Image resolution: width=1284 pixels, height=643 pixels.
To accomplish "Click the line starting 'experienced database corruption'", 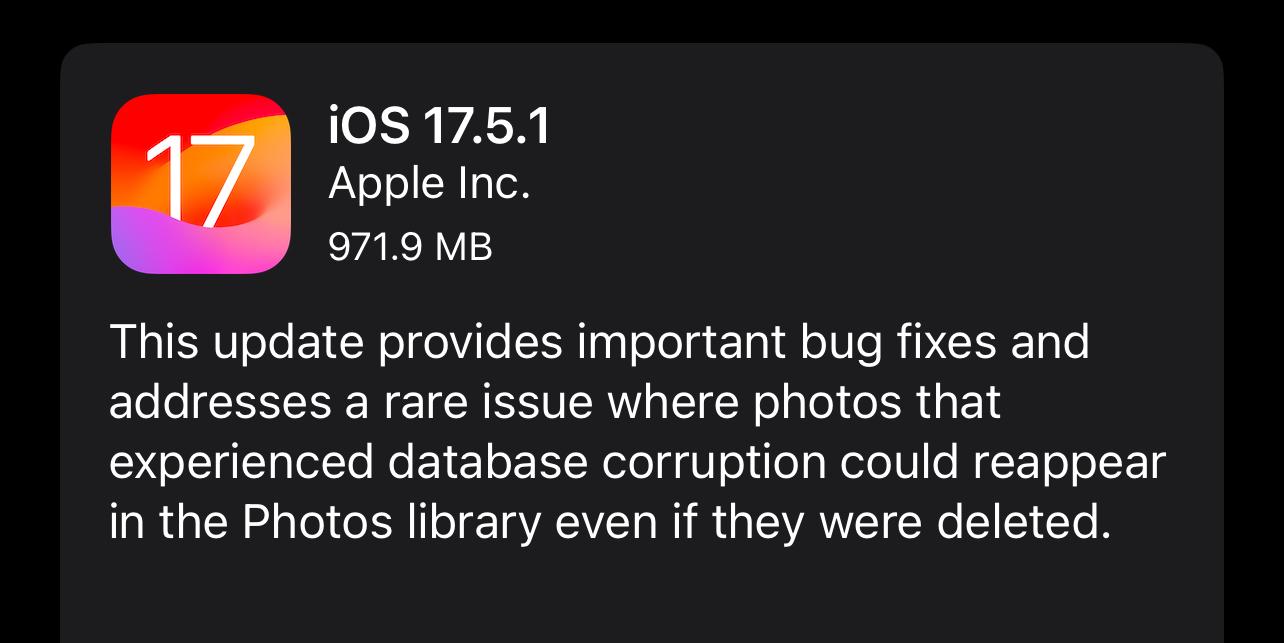I will (637, 464).
